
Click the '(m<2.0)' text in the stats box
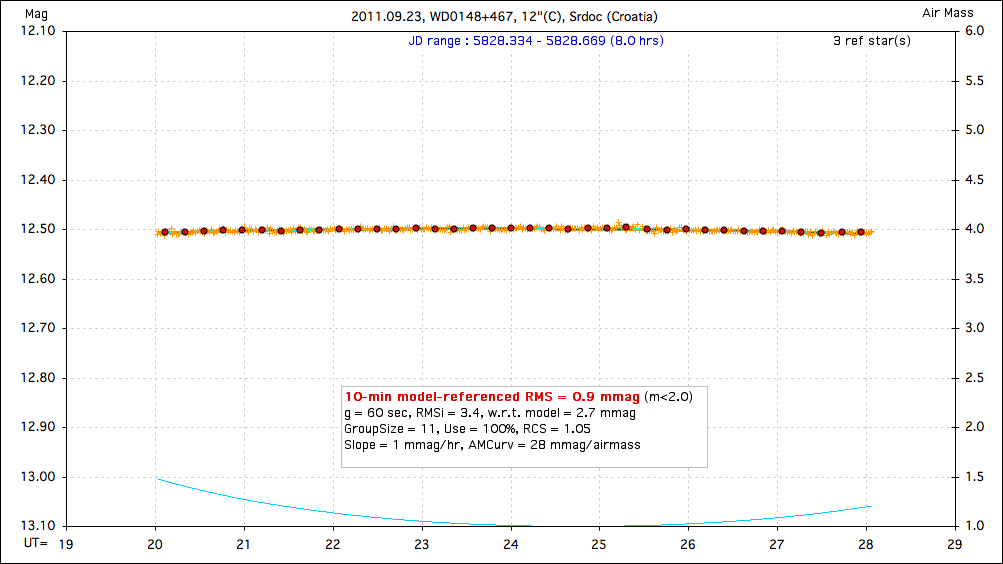668,397
